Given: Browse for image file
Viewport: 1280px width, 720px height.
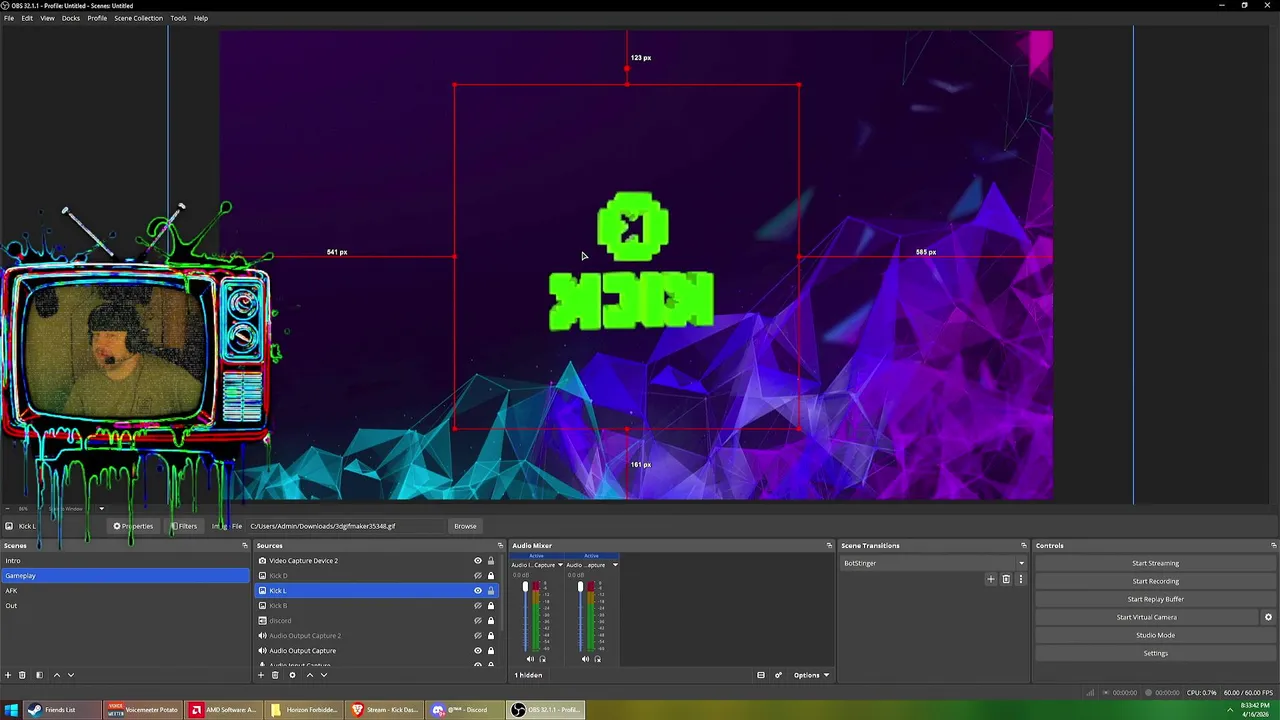Looking at the screenshot, I should click(465, 526).
